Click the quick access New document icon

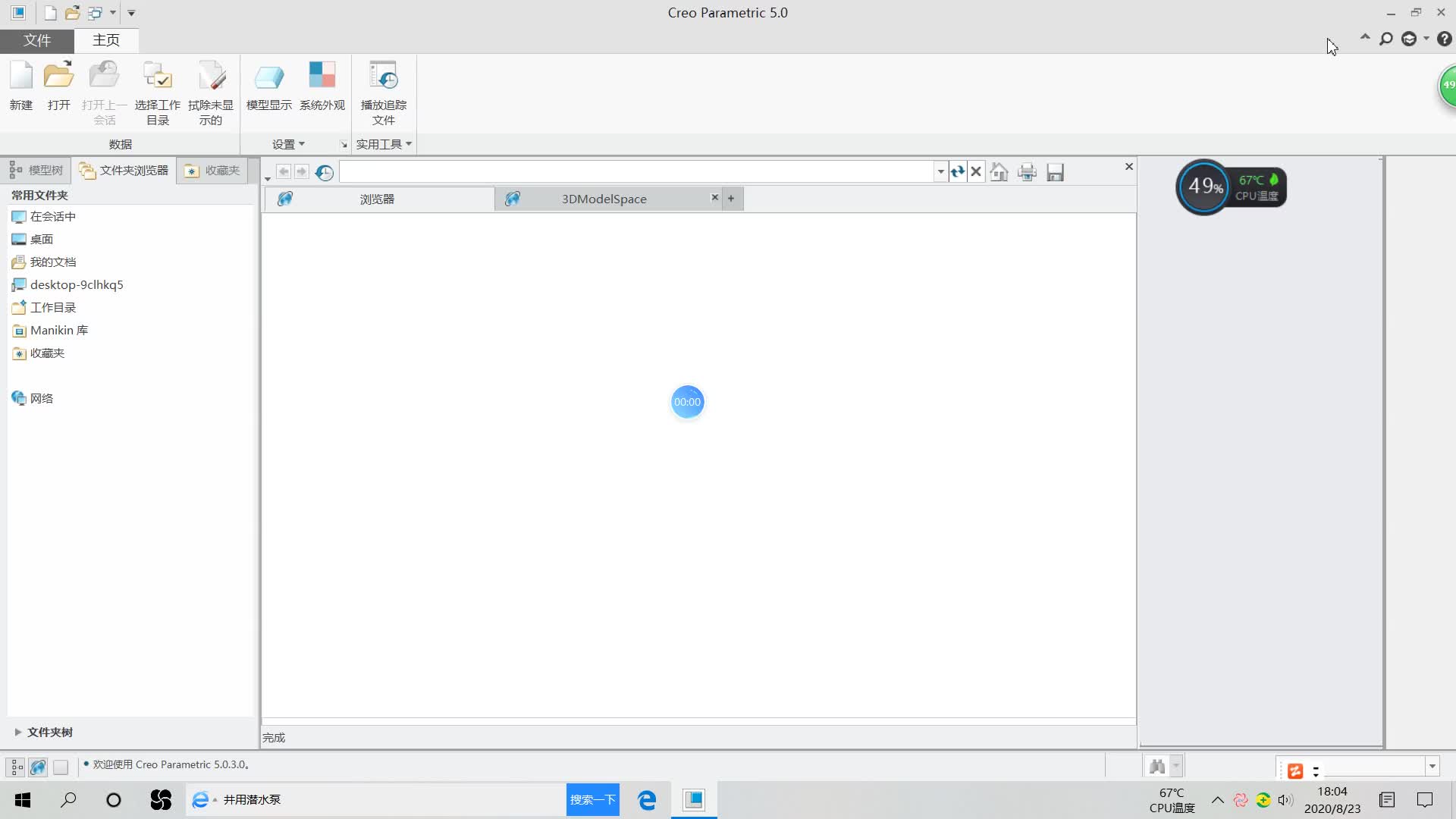pyautogui.click(x=50, y=13)
